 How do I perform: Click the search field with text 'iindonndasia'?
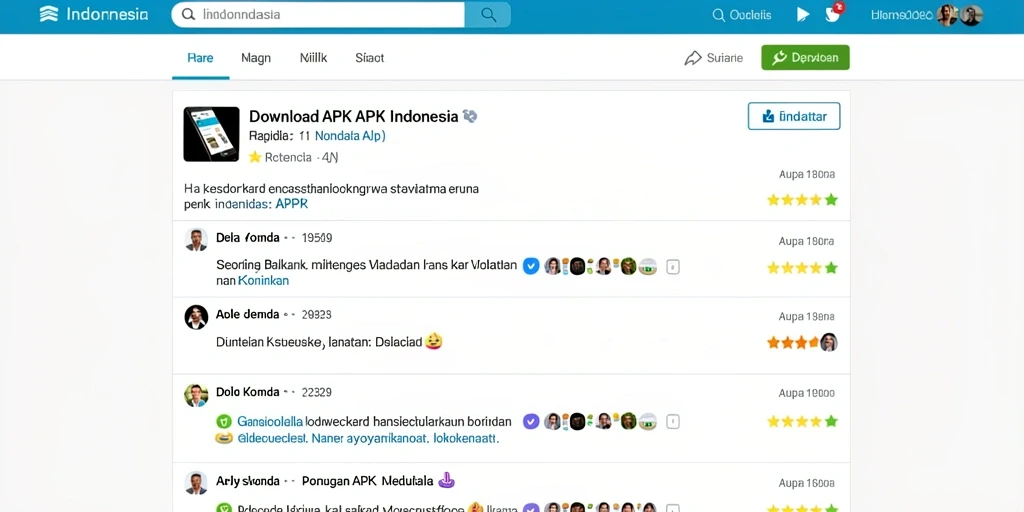point(318,14)
